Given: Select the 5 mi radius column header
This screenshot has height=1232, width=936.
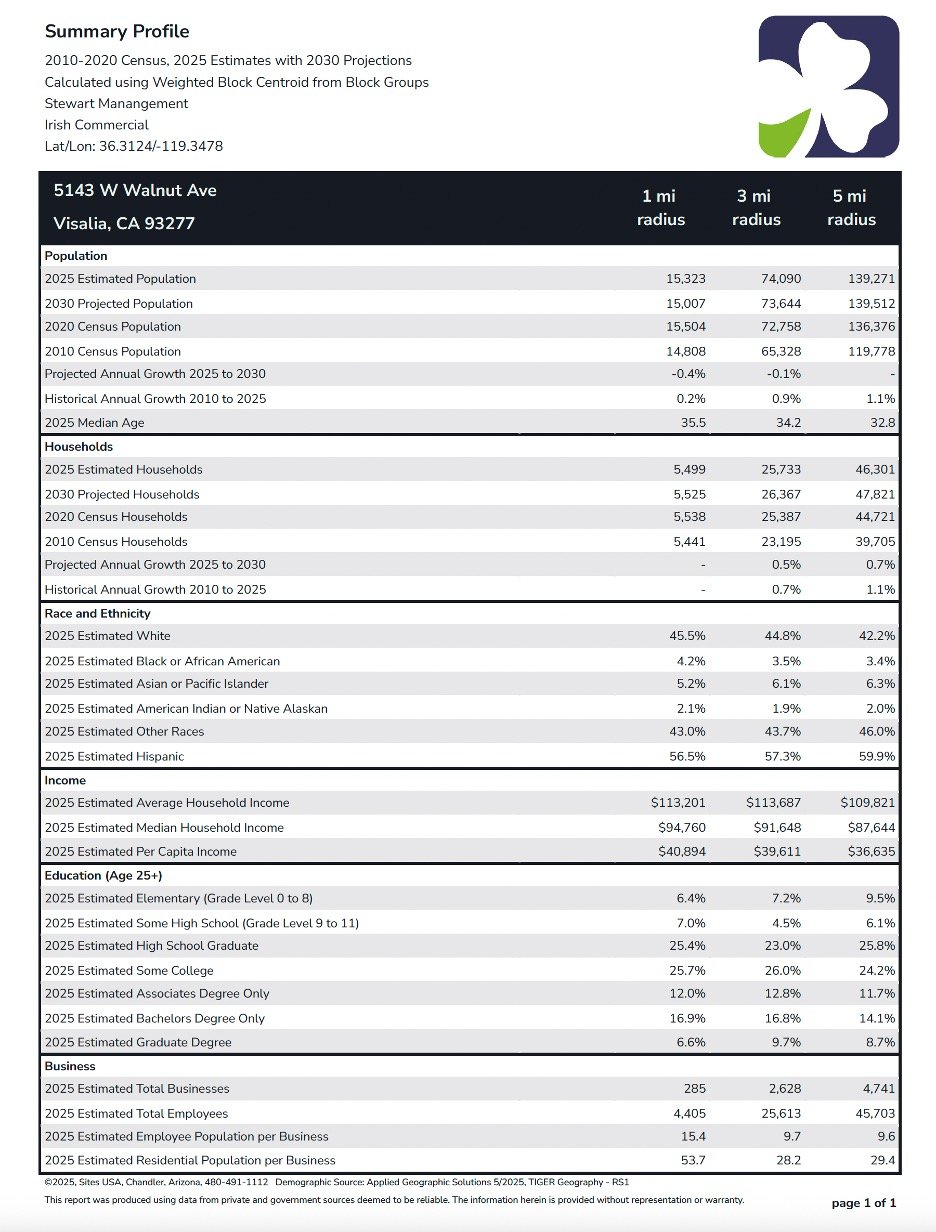Looking at the screenshot, I should pyautogui.click(x=851, y=208).
